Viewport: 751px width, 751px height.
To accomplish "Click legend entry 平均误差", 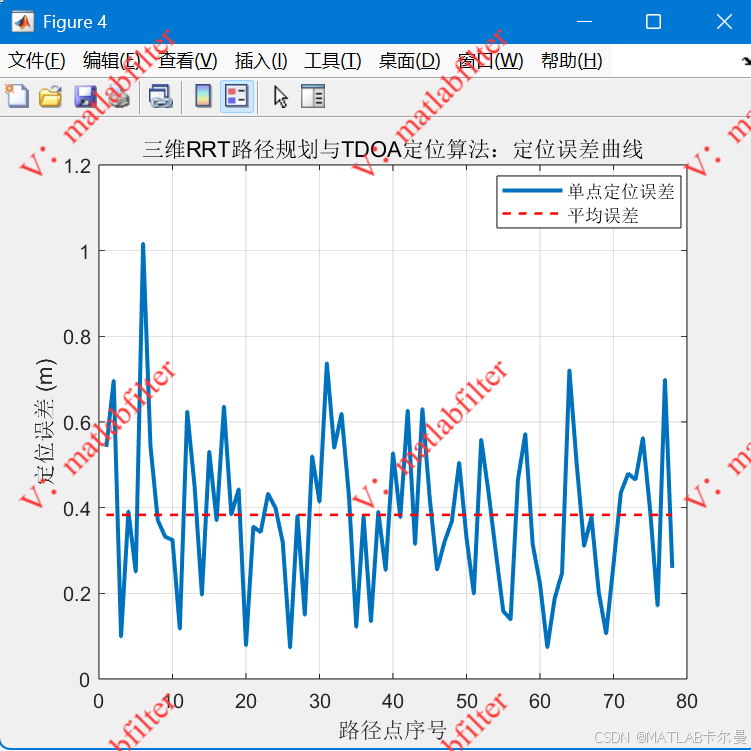I will (x=603, y=216).
